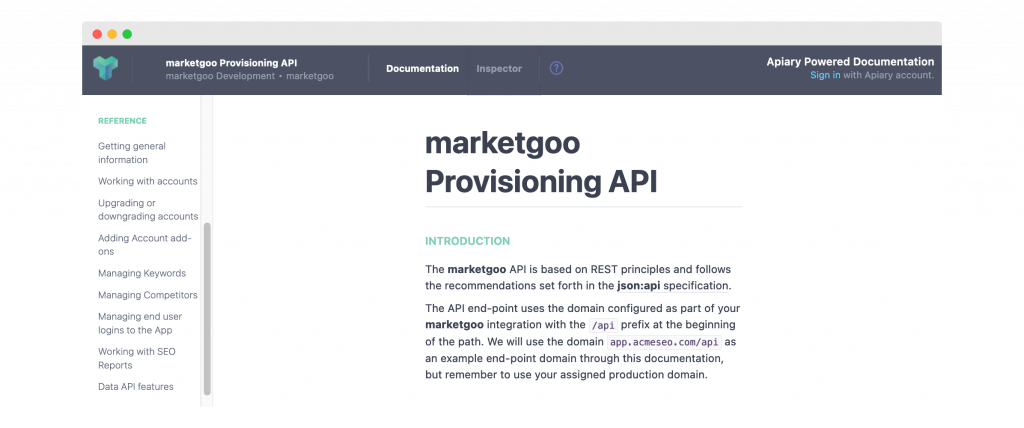The image size is (1024, 428).
Task: Click the green maximize window button
Action: (127, 34)
